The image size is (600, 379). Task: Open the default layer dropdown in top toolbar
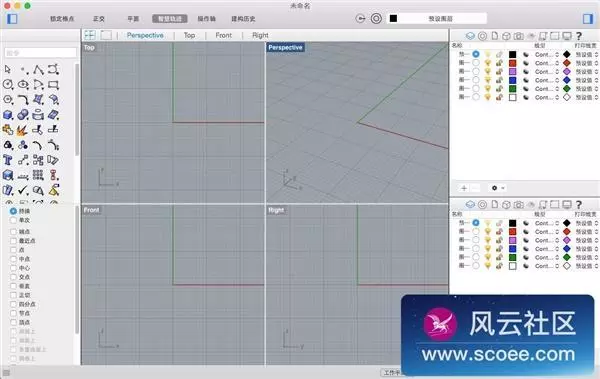point(437,18)
